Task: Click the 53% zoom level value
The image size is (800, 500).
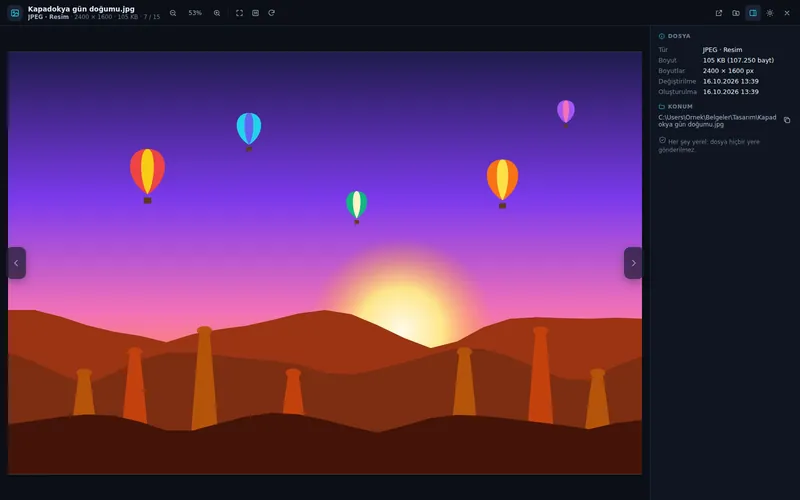Action: tap(195, 13)
